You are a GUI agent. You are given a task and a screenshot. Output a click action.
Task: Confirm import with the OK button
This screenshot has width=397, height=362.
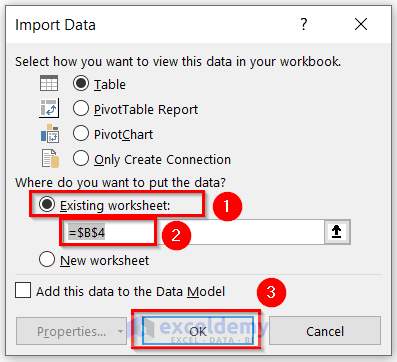pos(198,331)
